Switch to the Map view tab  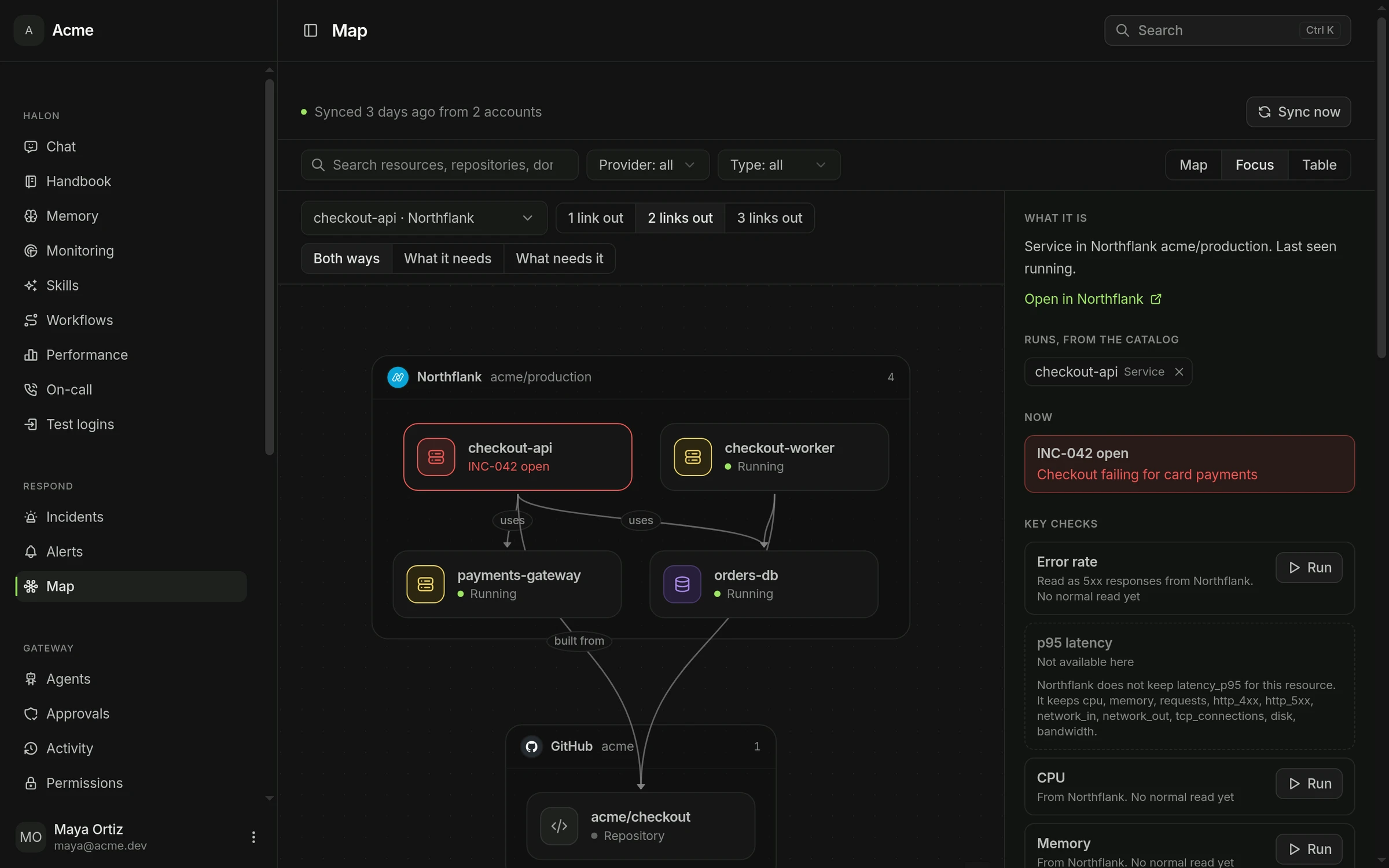pos(1193,165)
